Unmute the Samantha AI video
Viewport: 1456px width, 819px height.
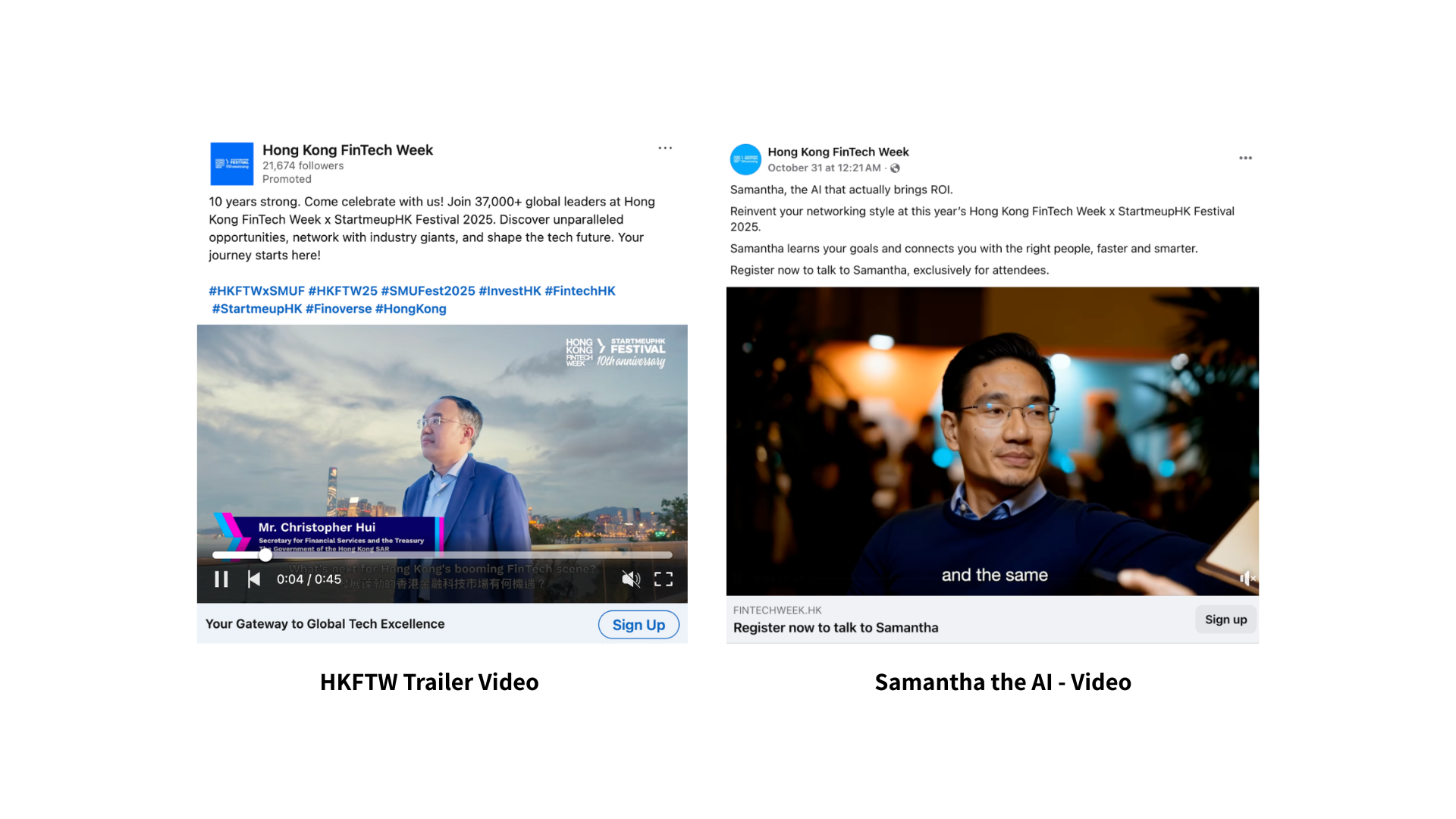click(1247, 579)
